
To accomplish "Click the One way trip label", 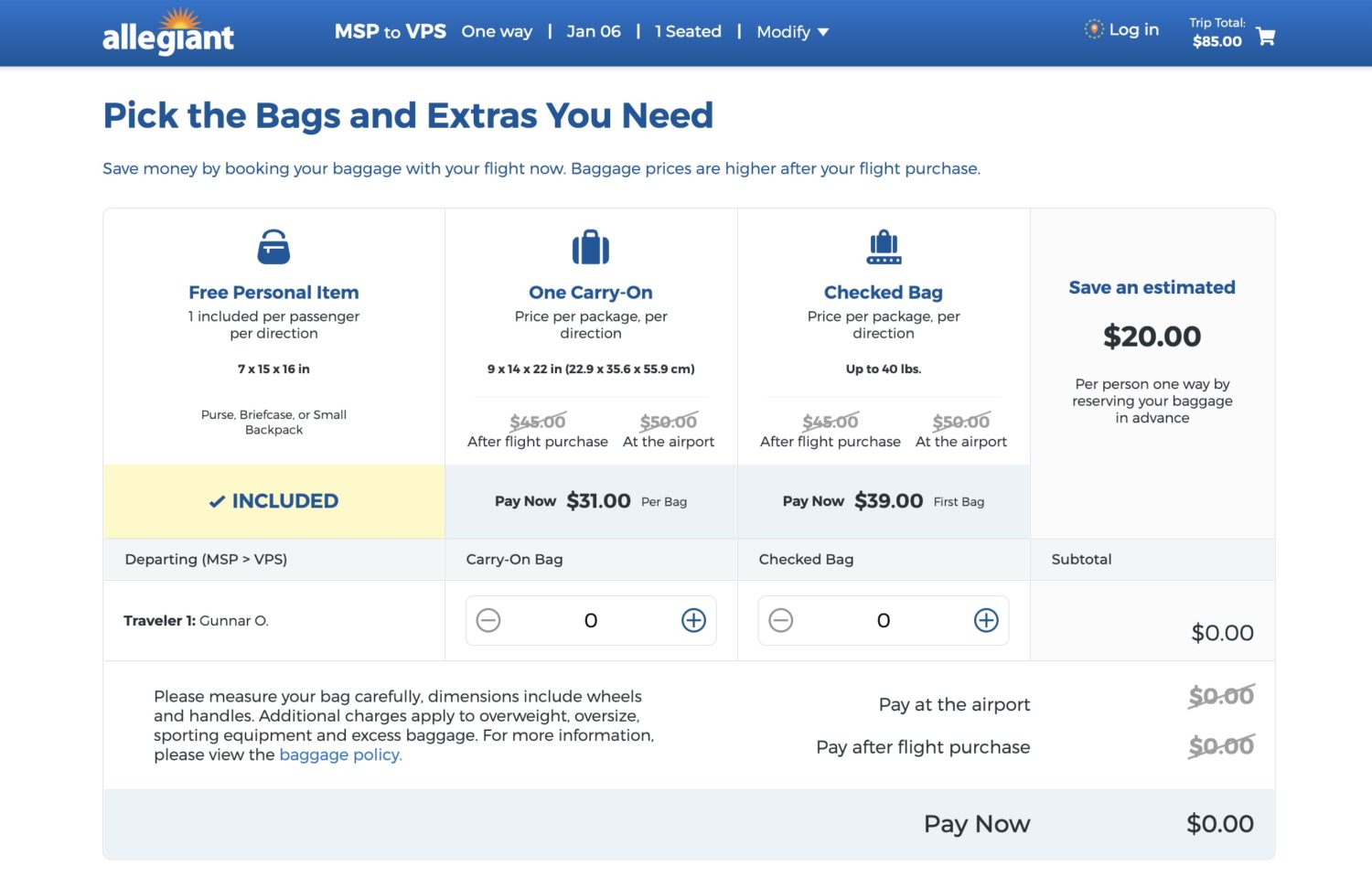I will click(497, 31).
